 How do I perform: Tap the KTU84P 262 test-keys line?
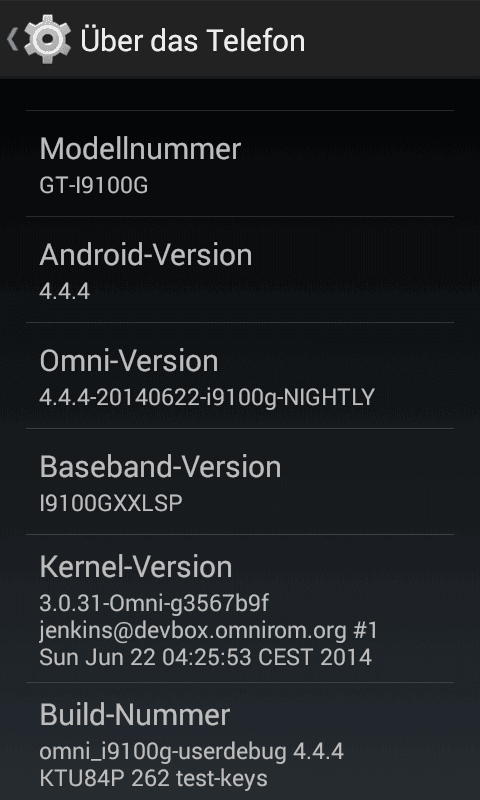pos(154,779)
